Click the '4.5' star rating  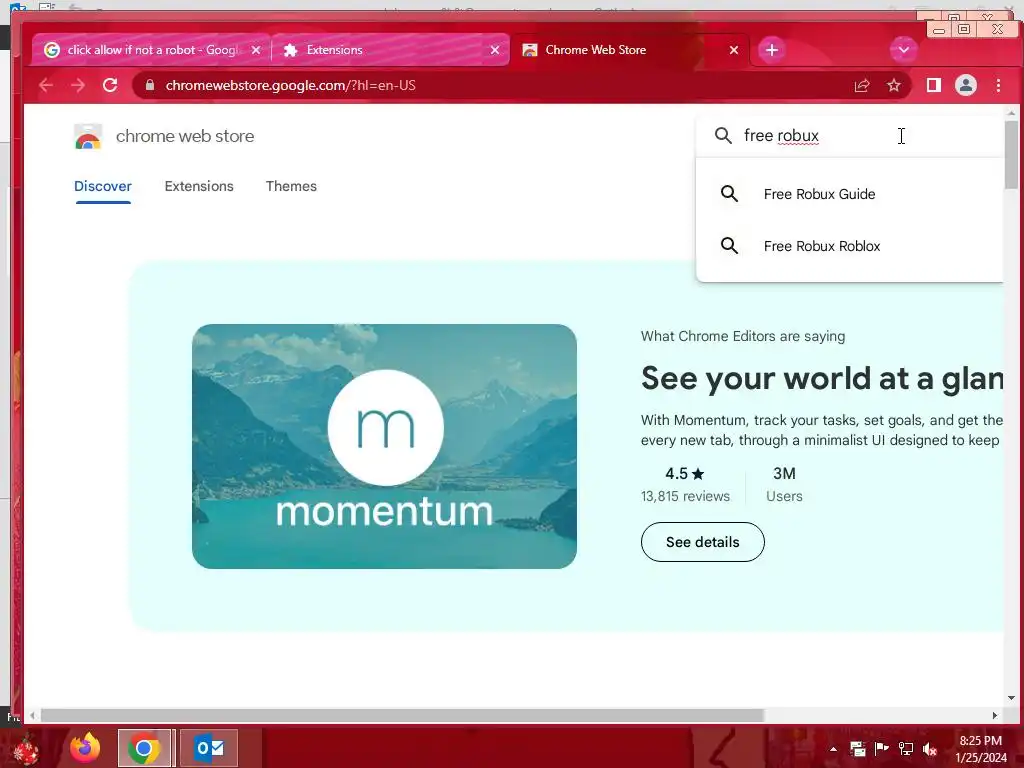coord(684,473)
